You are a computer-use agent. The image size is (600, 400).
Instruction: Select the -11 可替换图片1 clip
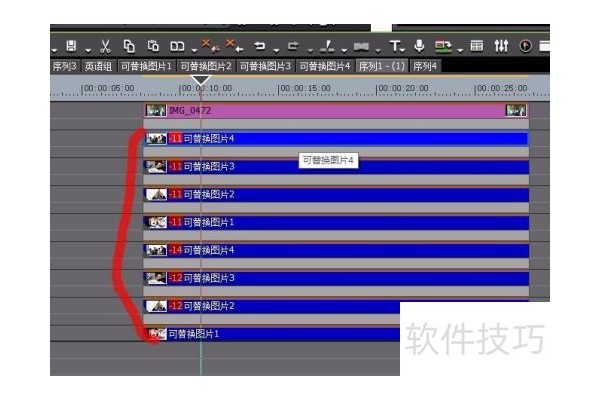[x=336, y=222]
